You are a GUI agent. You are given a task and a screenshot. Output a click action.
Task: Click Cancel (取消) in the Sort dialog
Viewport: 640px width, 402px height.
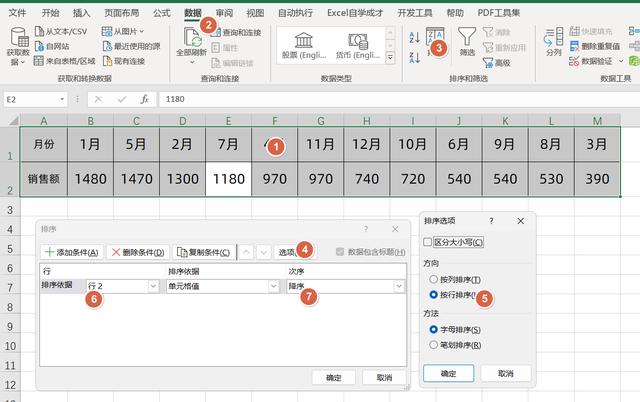[383, 378]
